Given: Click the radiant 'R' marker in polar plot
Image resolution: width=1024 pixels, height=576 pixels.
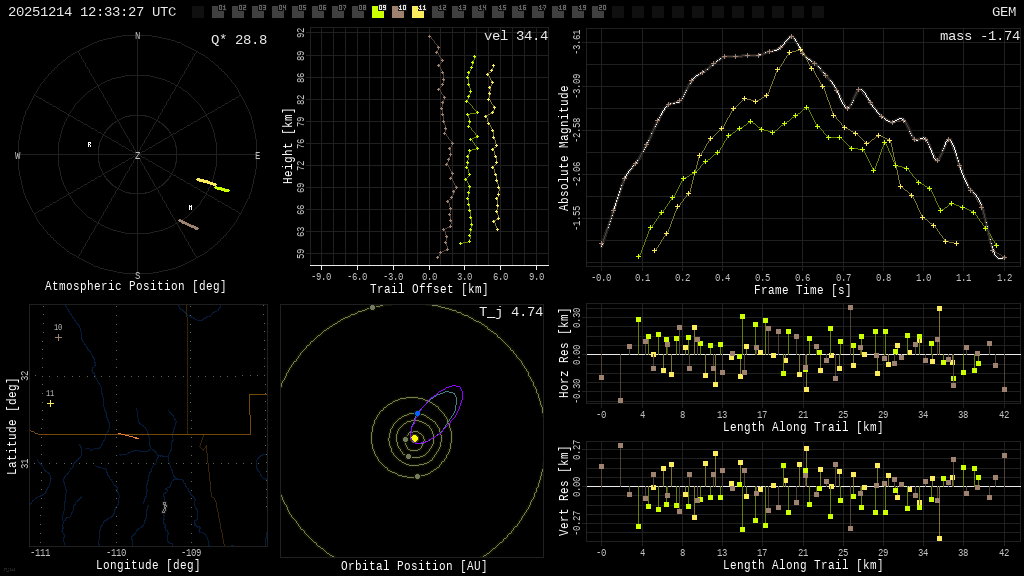Looking at the screenshot, I should tap(89, 145).
